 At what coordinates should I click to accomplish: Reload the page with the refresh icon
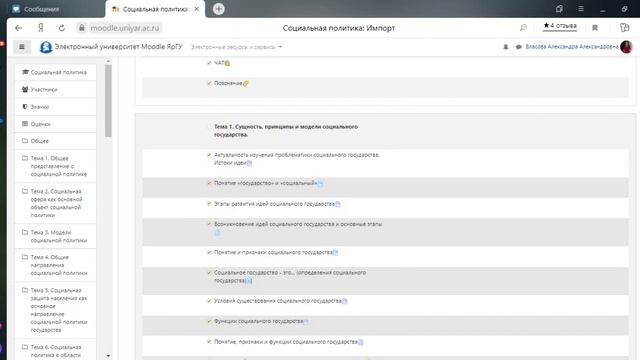[x=62, y=28]
